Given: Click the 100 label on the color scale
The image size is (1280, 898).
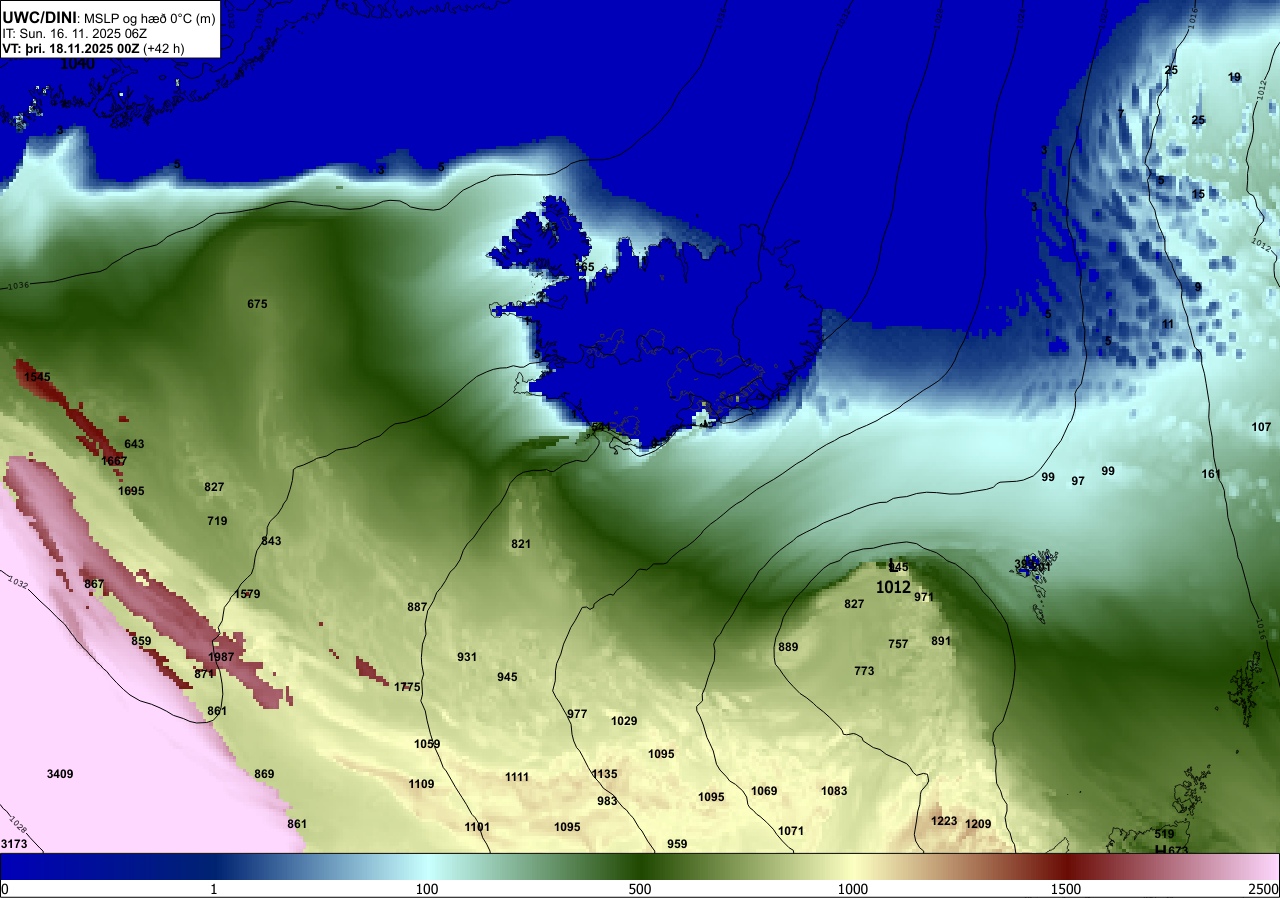Looking at the screenshot, I should coord(427,889).
